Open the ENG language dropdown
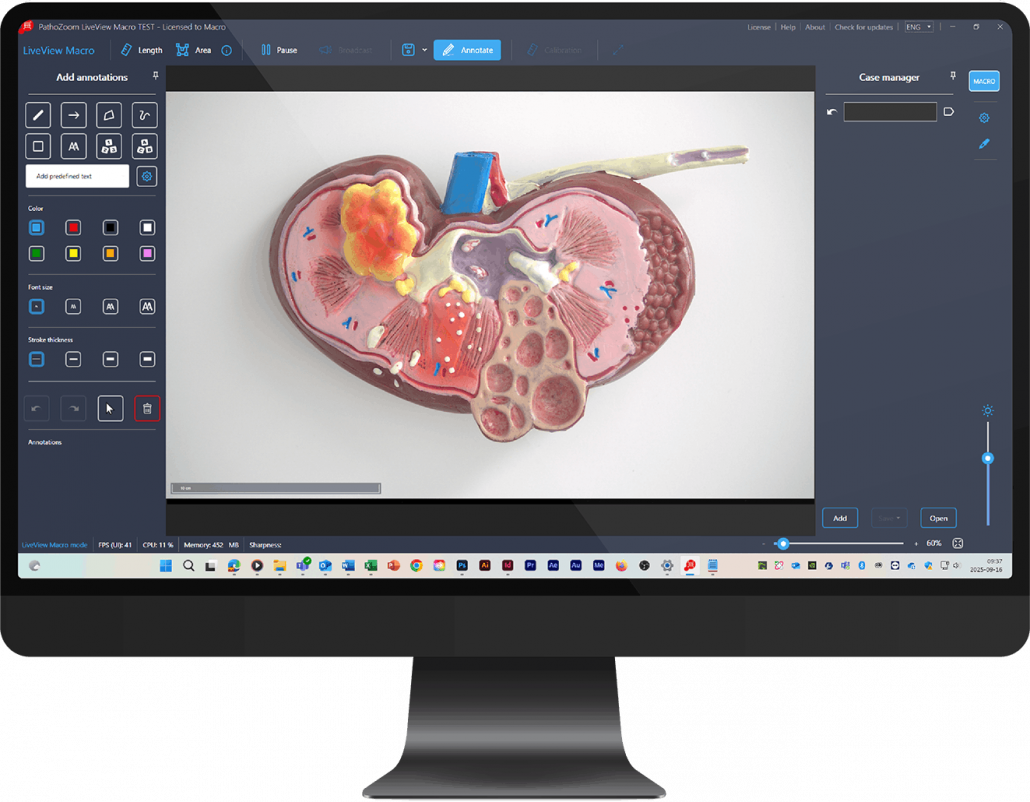The height and width of the screenshot is (802, 1030). [918, 27]
